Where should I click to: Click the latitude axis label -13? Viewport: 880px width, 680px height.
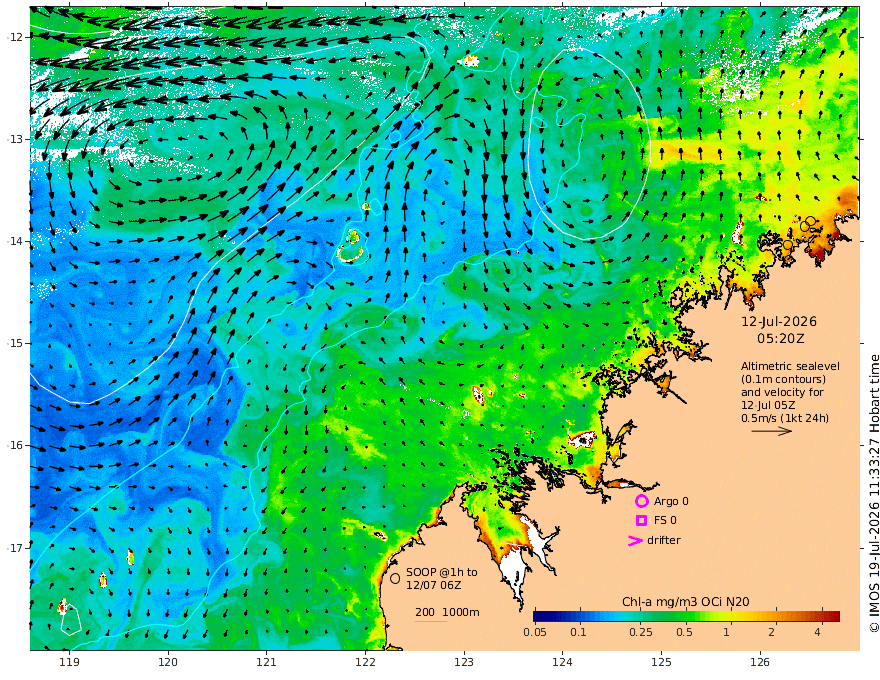15,139
